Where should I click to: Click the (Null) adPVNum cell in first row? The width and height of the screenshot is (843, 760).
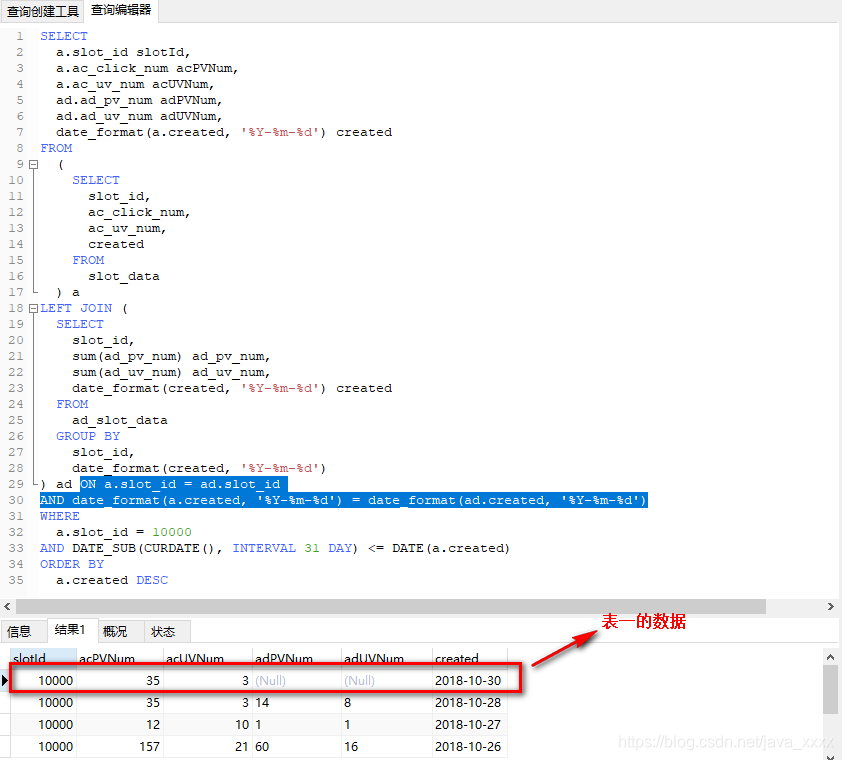click(x=297, y=681)
